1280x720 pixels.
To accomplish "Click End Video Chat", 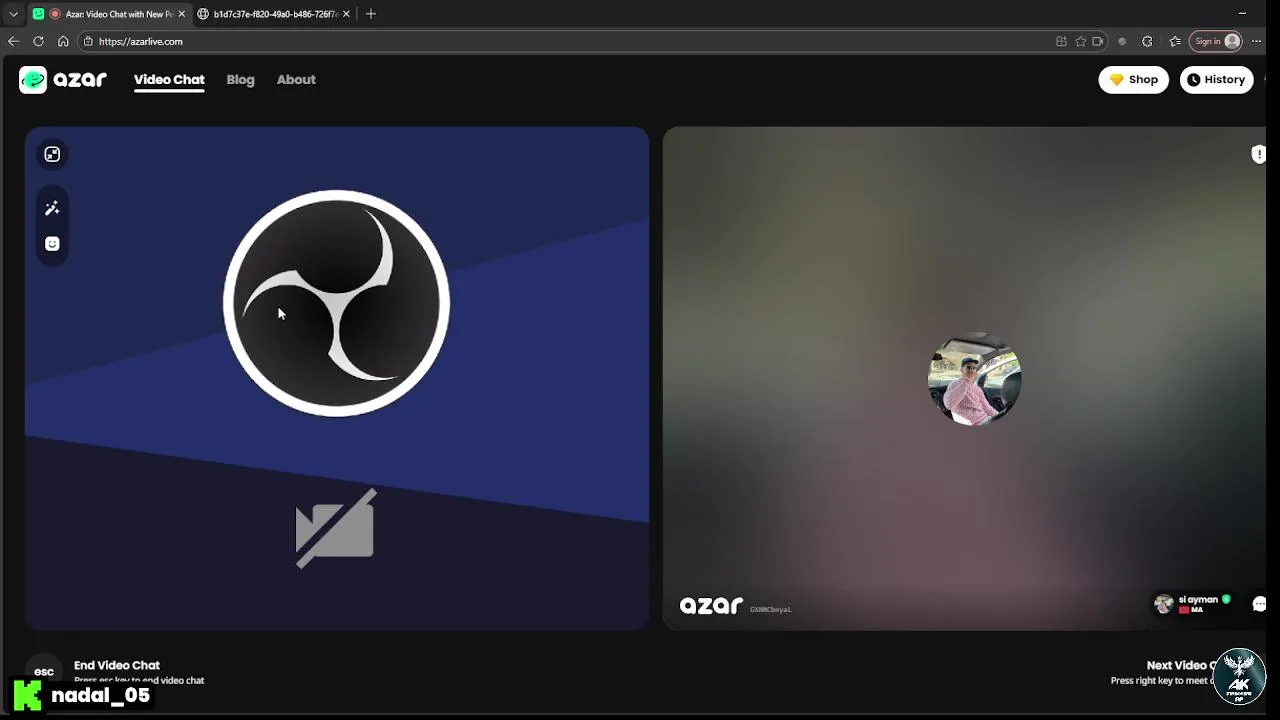I will 117,665.
